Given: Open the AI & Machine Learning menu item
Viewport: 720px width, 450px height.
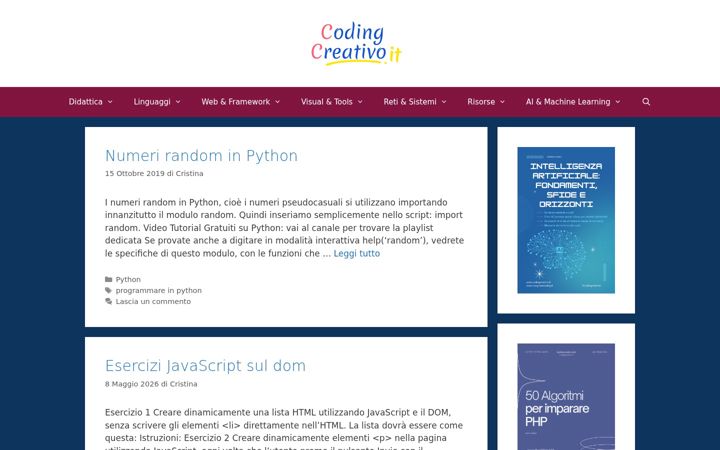Looking at the screenshot, I should (568, 102).
